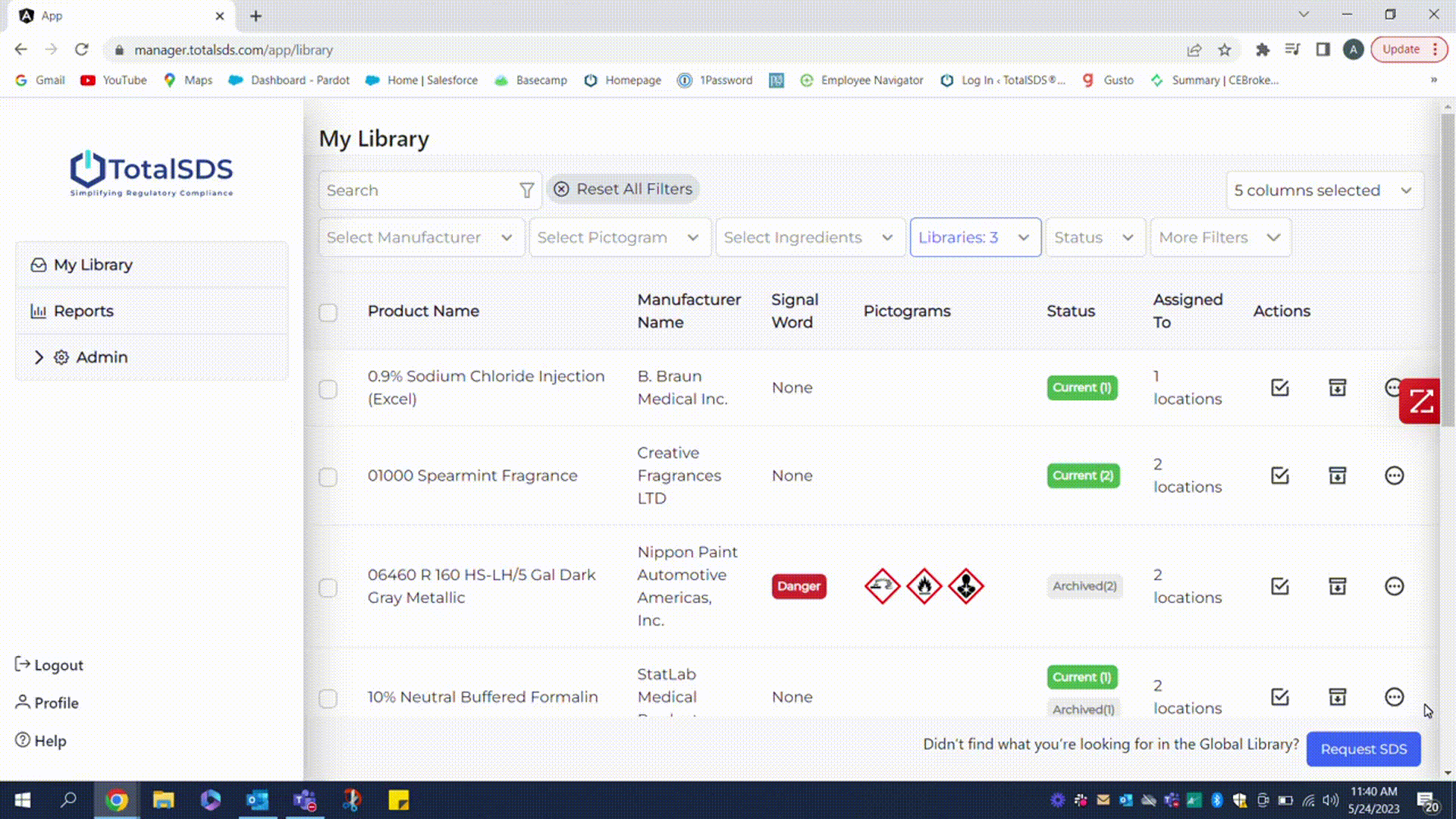Expand the Admin menu chevron
1456x819 pixels.
pos(39,357)
